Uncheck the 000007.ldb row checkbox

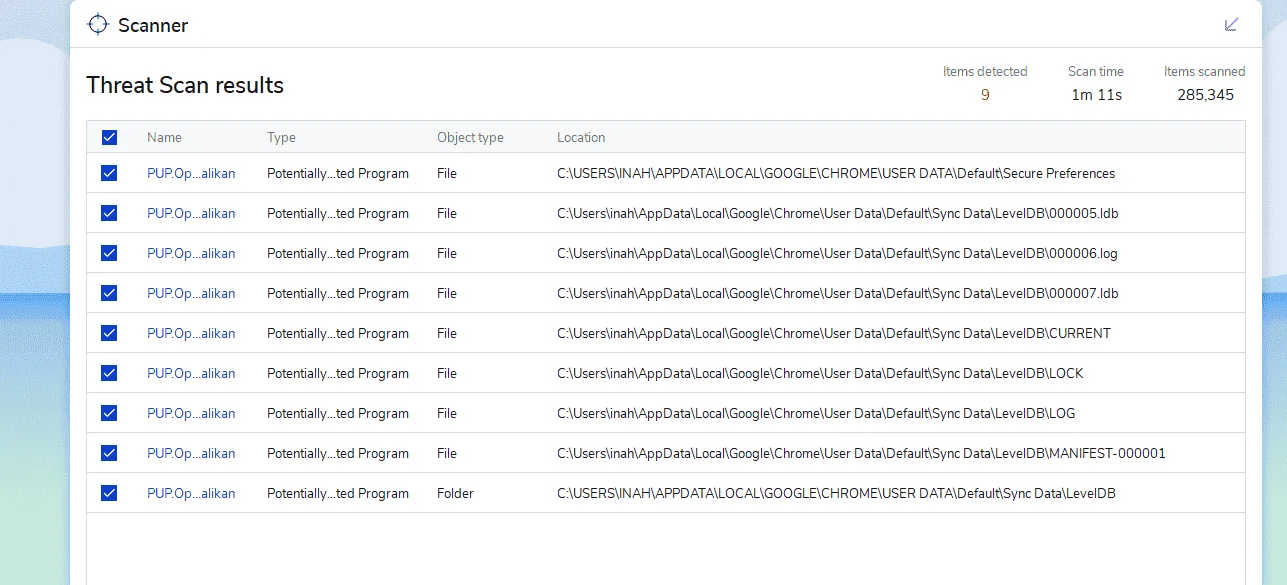pyautogui.click(x=109, y=293)
